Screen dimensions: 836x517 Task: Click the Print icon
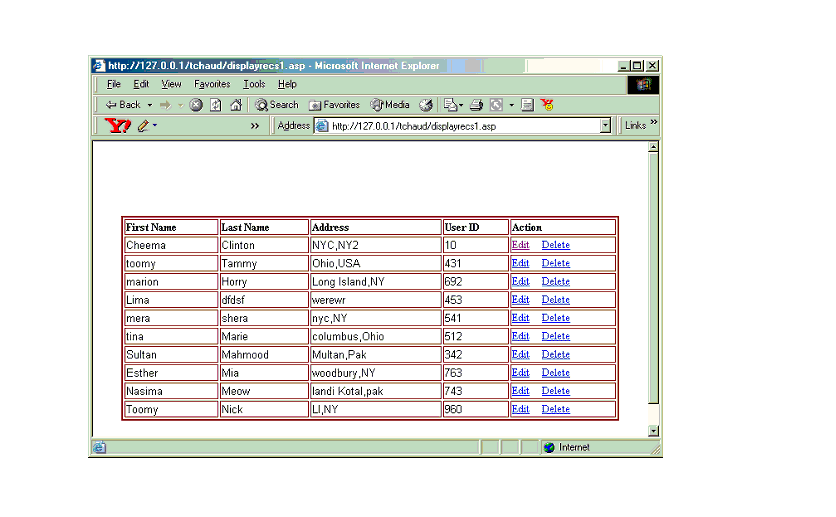click(476, 105)
